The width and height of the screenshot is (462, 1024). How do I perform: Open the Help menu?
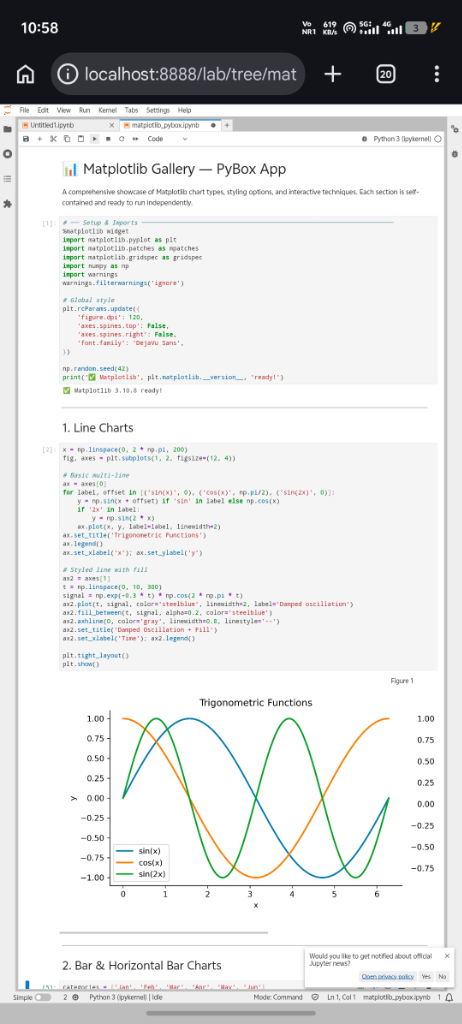[184, 110]
